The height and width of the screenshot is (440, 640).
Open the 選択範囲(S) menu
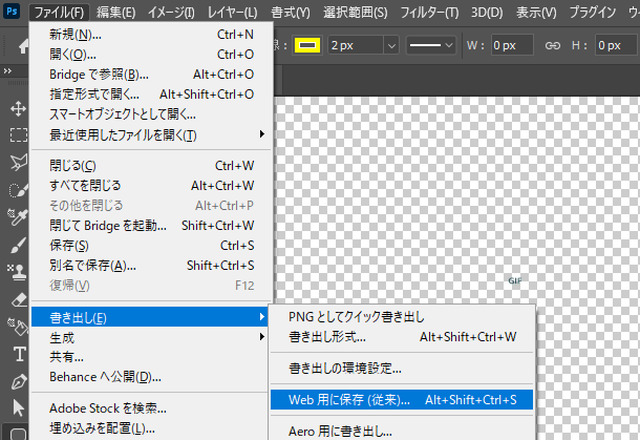coord(356,13)
